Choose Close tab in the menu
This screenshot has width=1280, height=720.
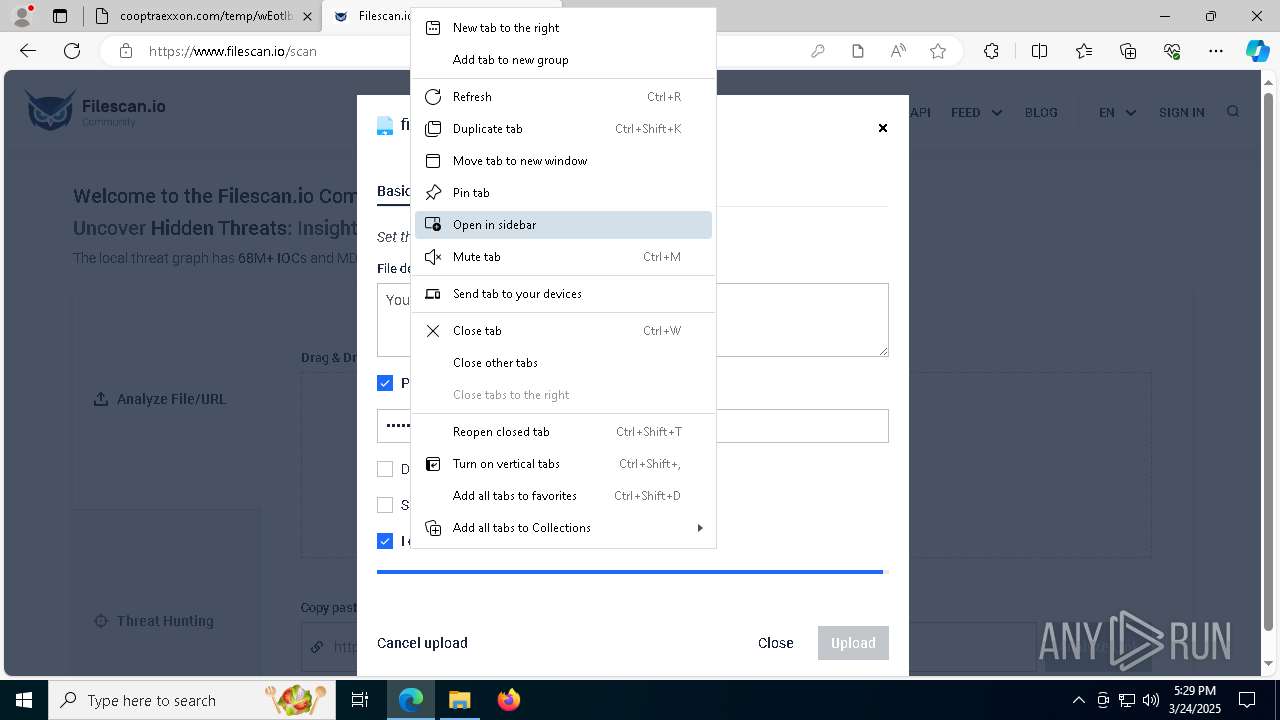(x=564, y=331)
